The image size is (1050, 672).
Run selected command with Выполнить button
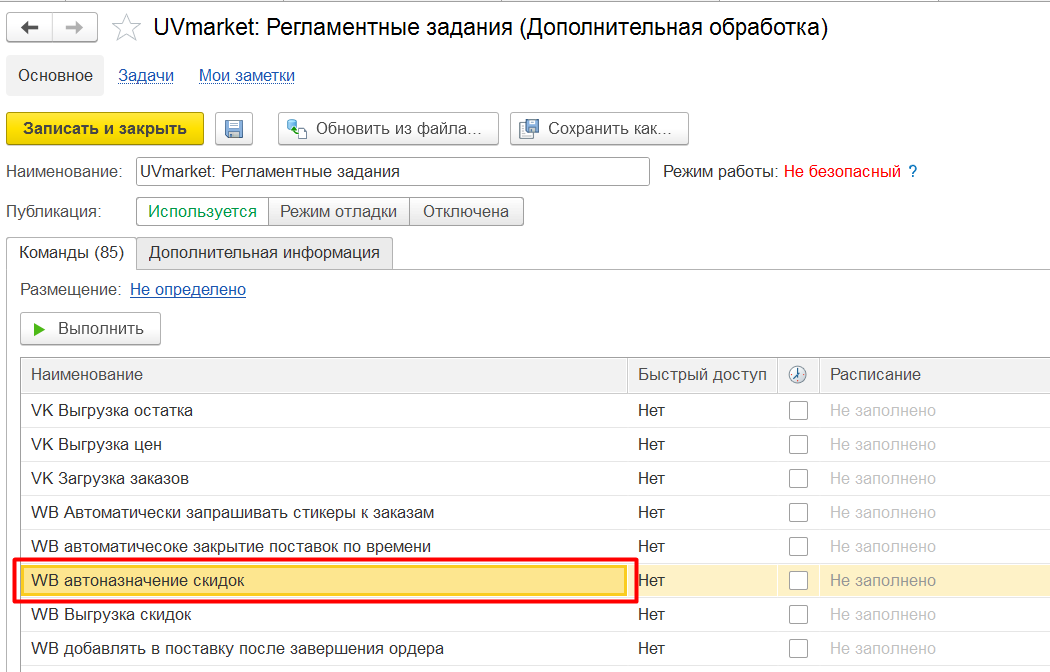(90, 329)
